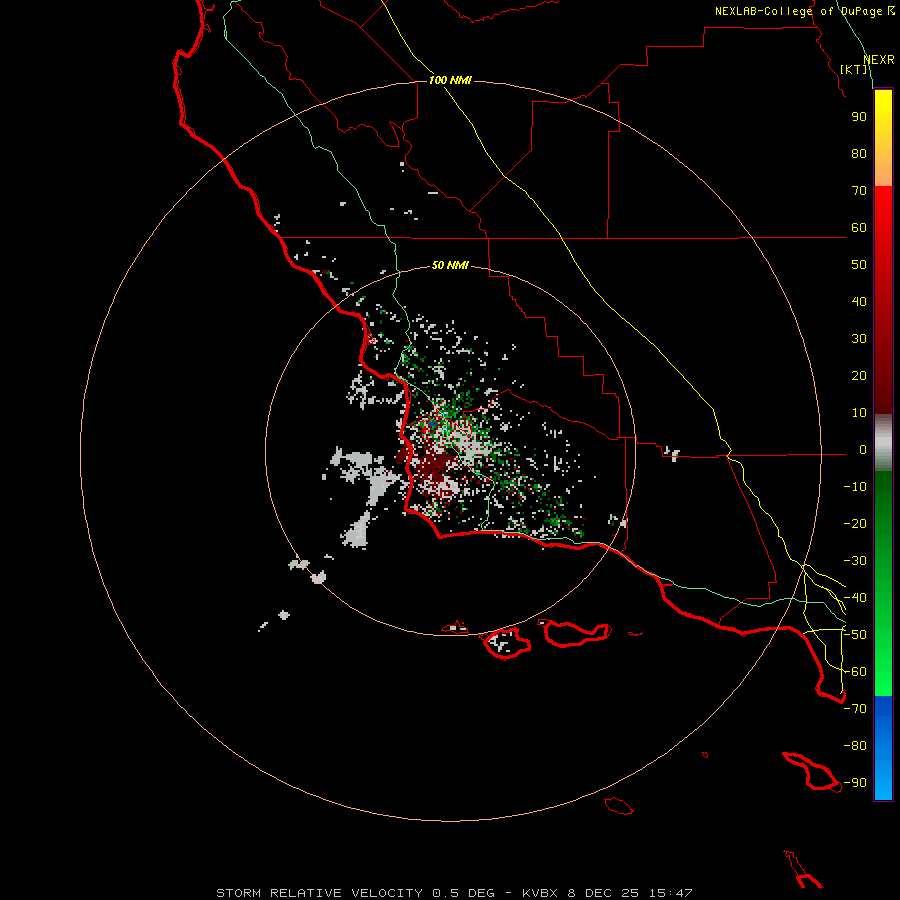
Task: Click the "[KT]" units label
Action: click(854, 69)
